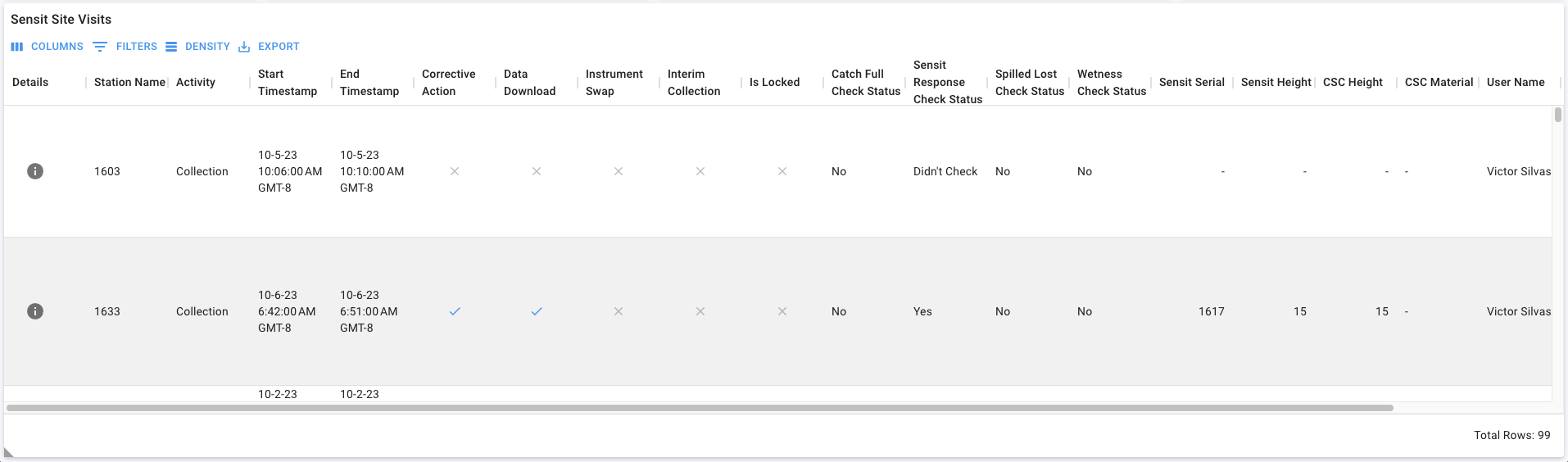The width and height of the screenshot is (1568, 462).
Task: Click the Activity column header
Action: tap(196, 82)
